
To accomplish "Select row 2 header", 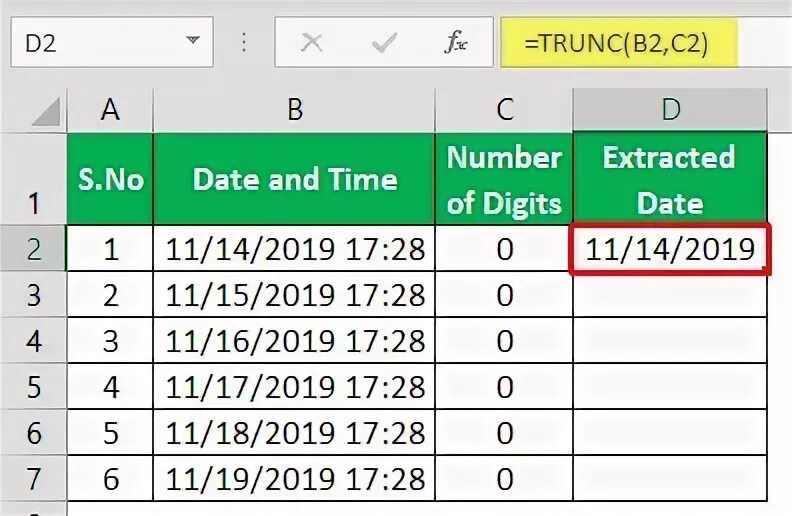I will pyautogui.click(x=32, y=249).
